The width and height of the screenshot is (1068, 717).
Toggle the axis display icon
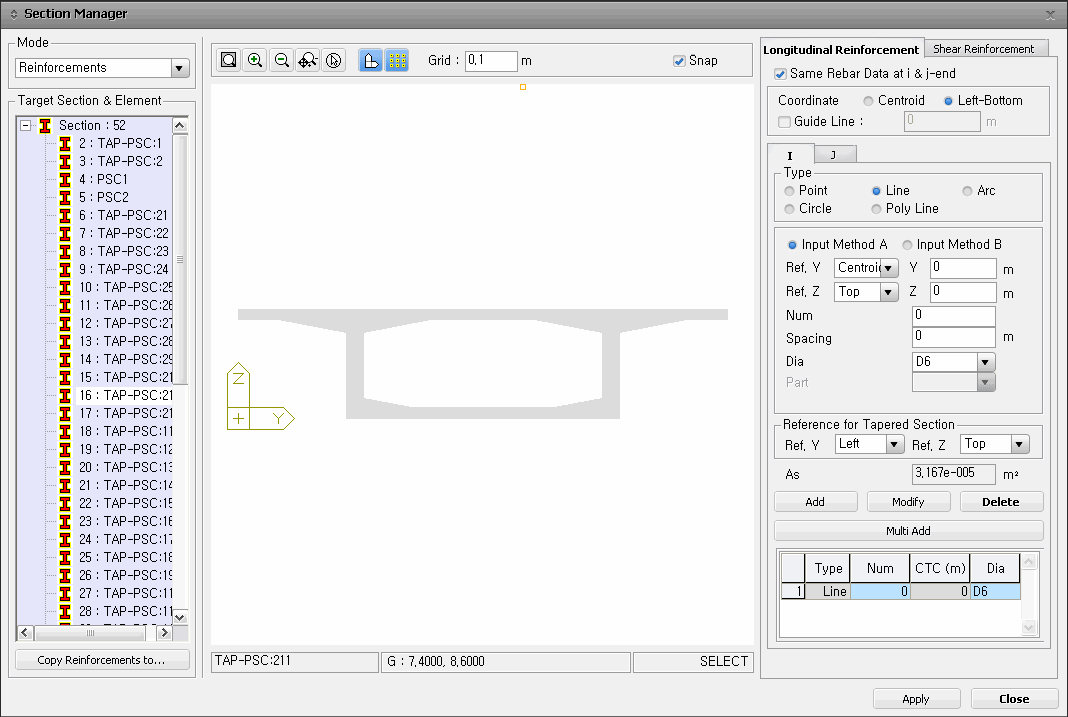click(371, 60)
